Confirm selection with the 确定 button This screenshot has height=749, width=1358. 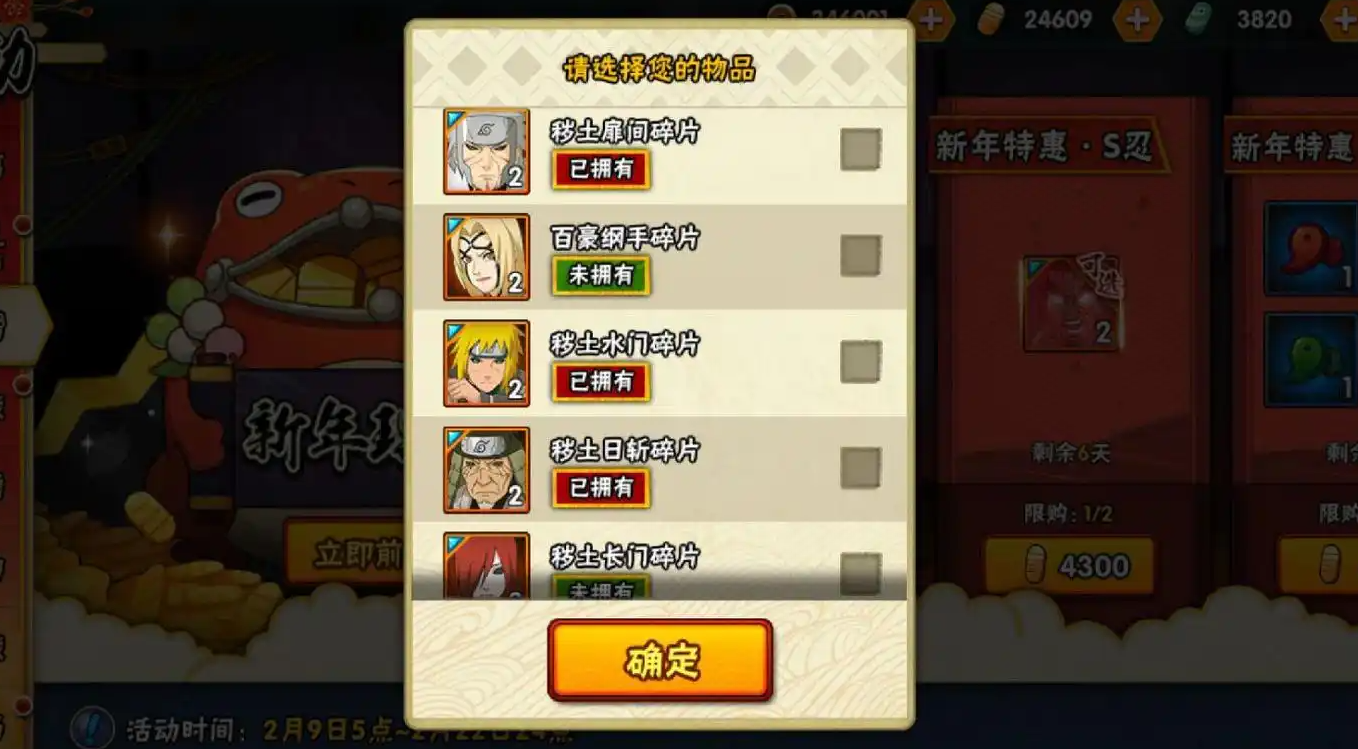click(x=660, y=660)
